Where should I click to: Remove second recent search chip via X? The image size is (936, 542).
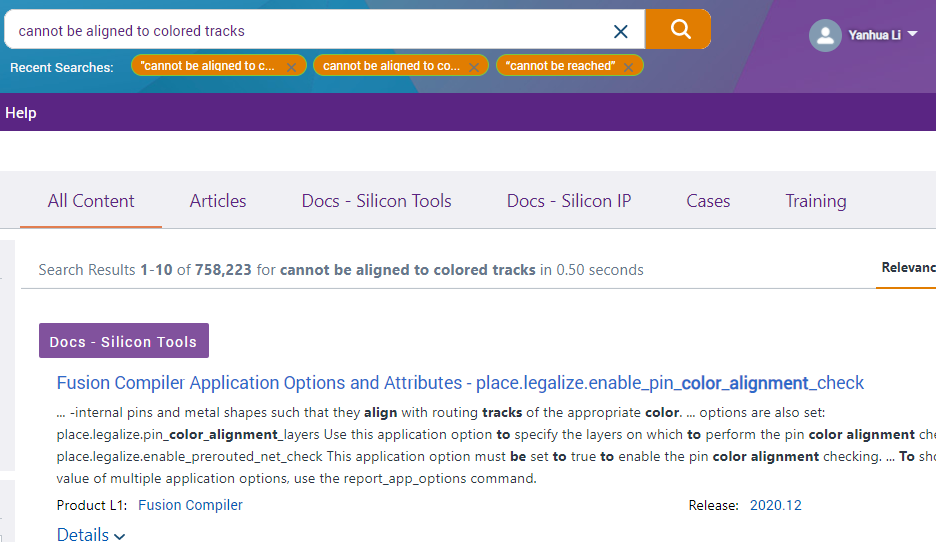[474, 67]
